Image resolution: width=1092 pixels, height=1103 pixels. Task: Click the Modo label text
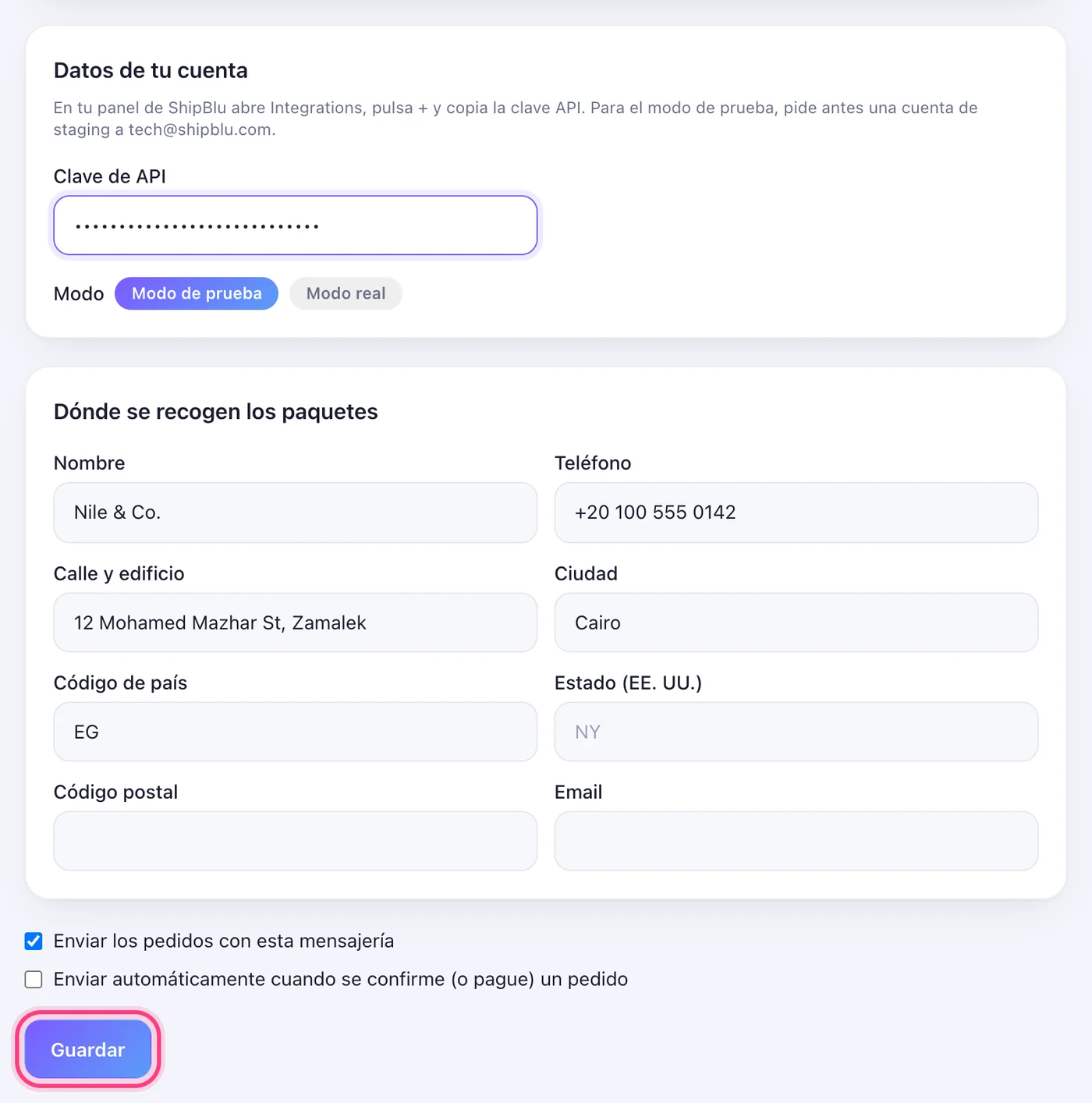(x=79, y=294)
